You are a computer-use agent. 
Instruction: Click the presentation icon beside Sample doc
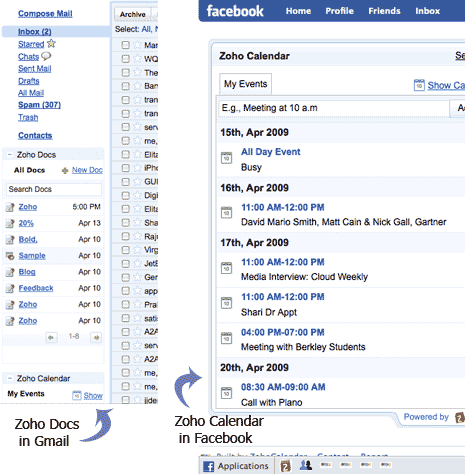click(x=10, y=256)
